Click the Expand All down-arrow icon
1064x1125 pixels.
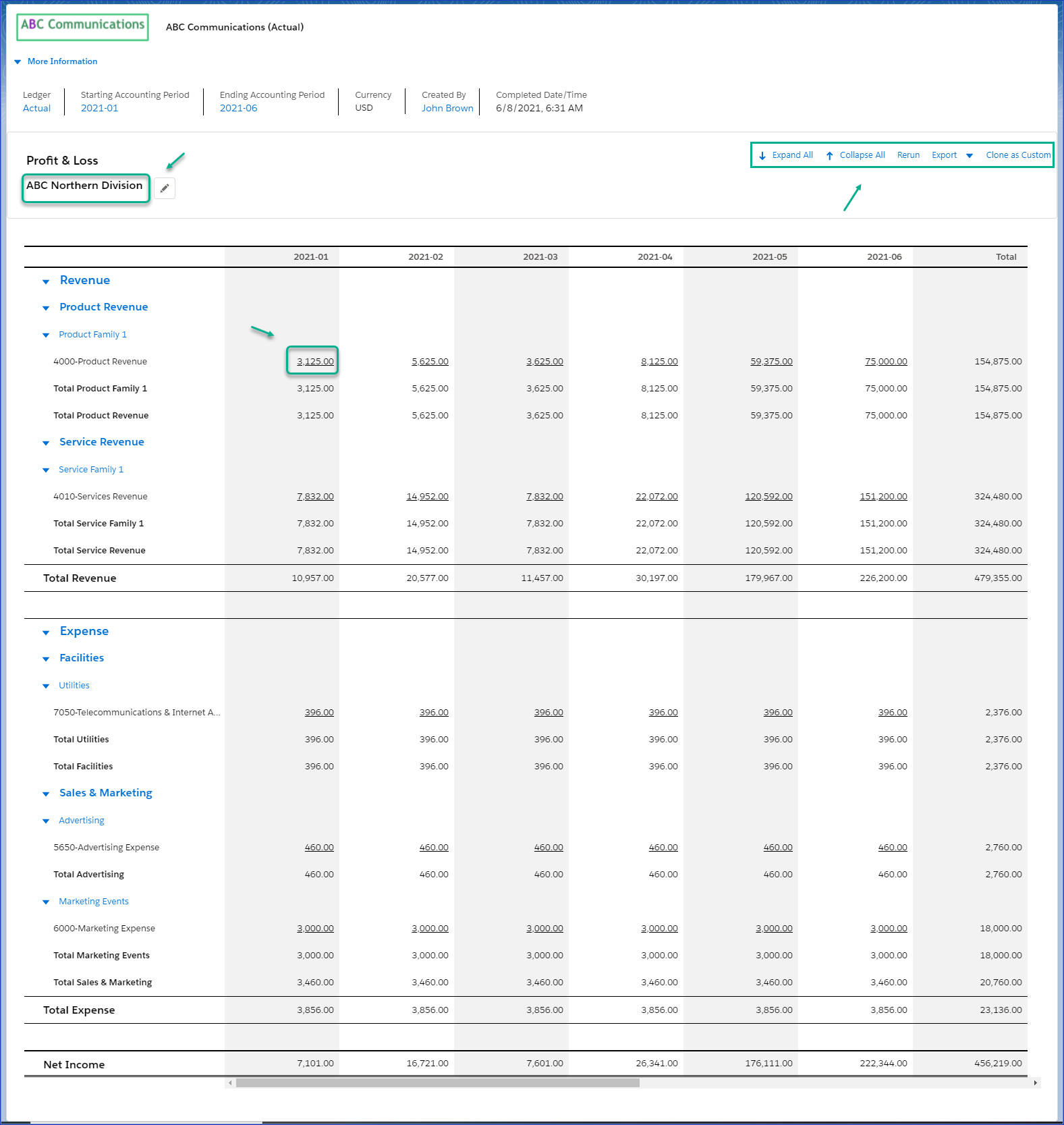(762, 156)
